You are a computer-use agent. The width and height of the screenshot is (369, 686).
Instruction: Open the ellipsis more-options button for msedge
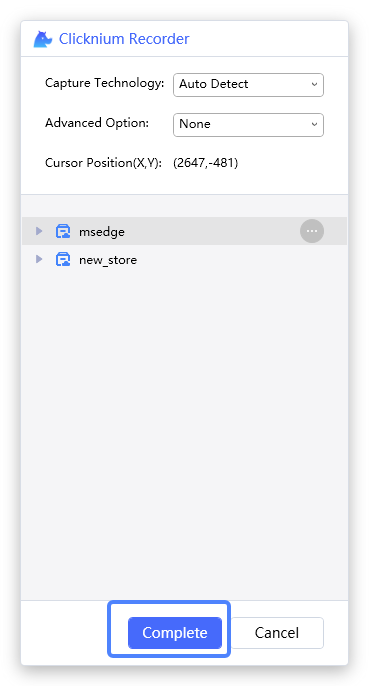pyautogui.click(x=312, y=231)
